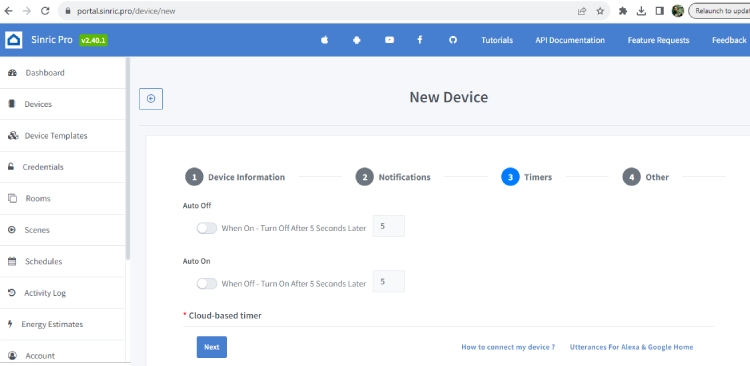Share this page via address bar share icon
This screenshot has width=750, height=366.
click(x=582, y=11)
